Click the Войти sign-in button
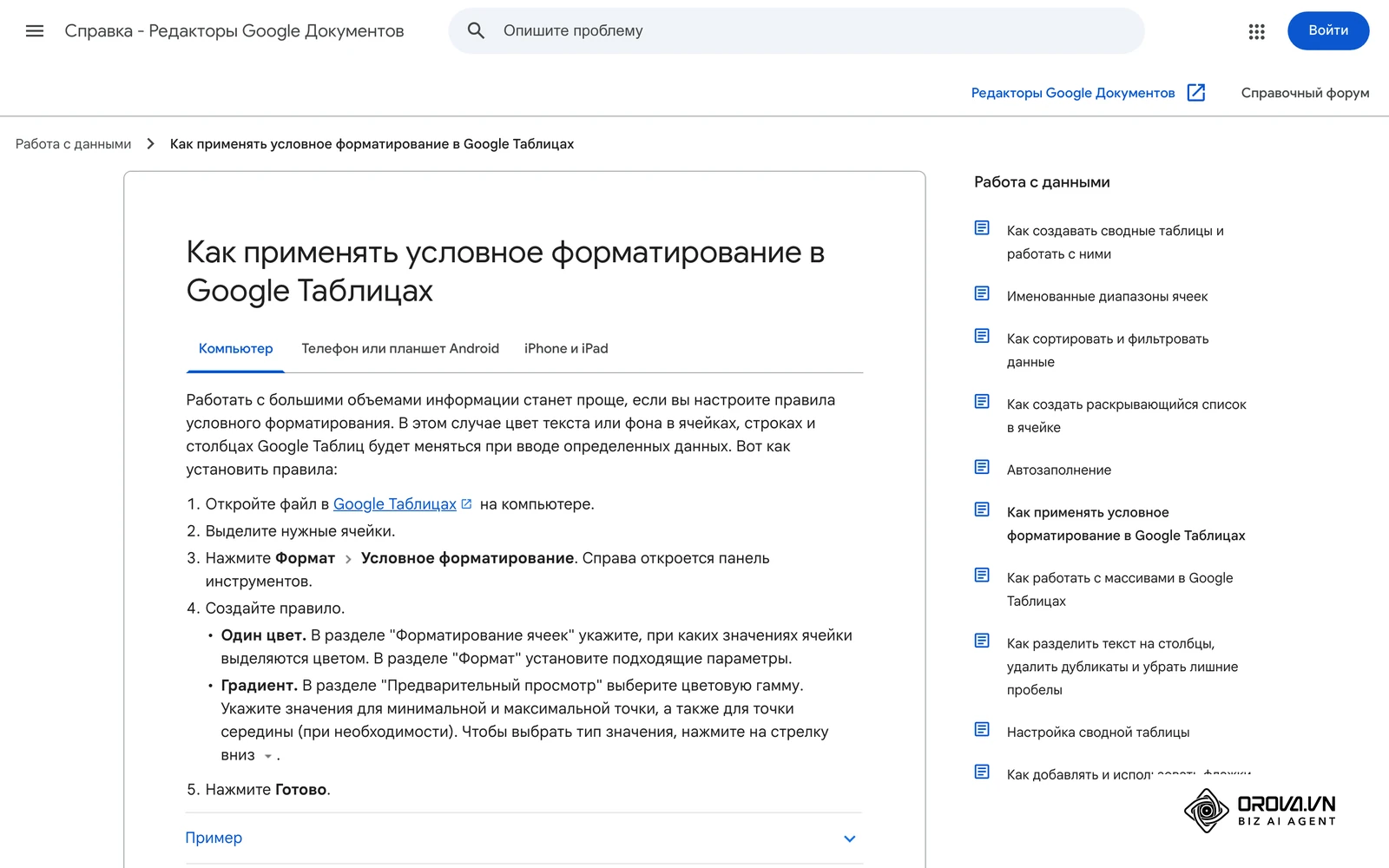The image size is (1389, 868). pyautogui.click(x=1328, y=30)
